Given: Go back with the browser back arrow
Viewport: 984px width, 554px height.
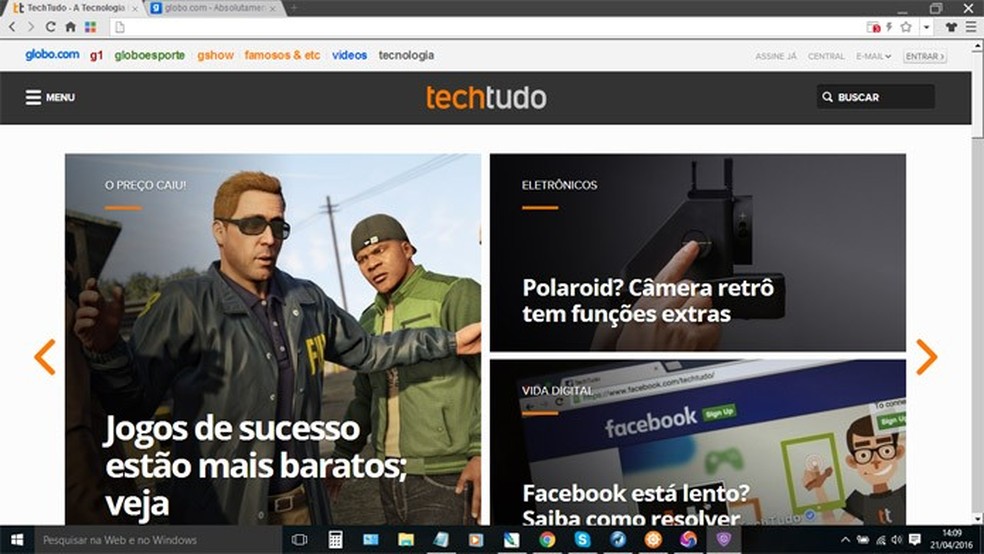Looking at the screenshot, I should [x=13, y=27].
